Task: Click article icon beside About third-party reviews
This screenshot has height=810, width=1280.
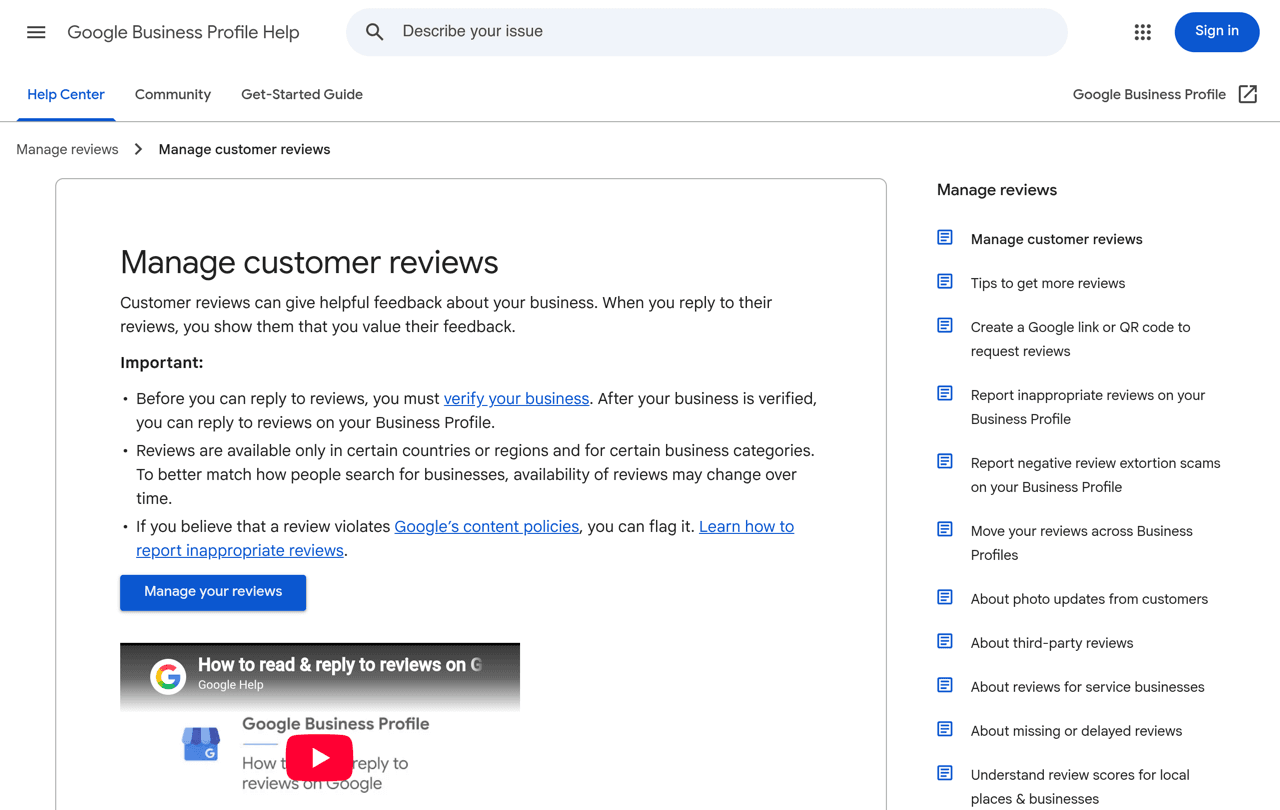Action: click(x=945, y=641)
